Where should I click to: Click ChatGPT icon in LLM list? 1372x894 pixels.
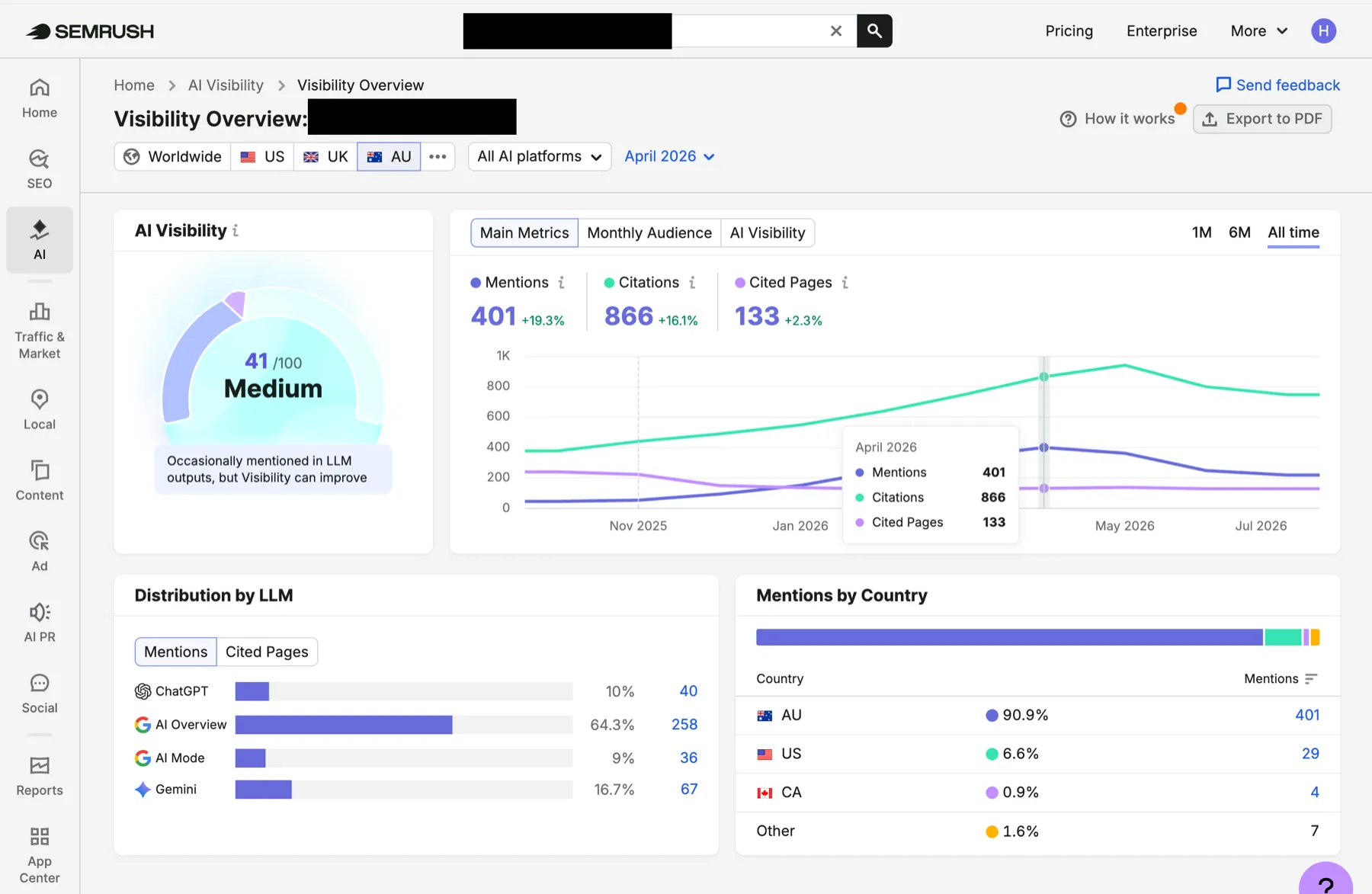[143, 691]
